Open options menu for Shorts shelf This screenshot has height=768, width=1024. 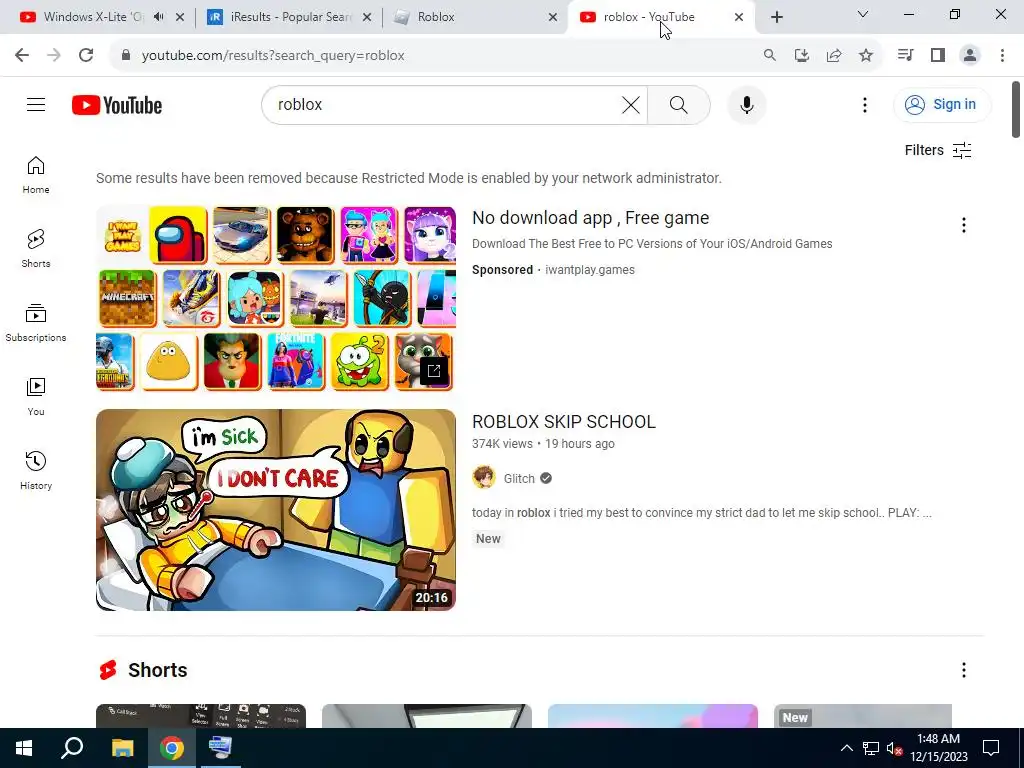963,670
